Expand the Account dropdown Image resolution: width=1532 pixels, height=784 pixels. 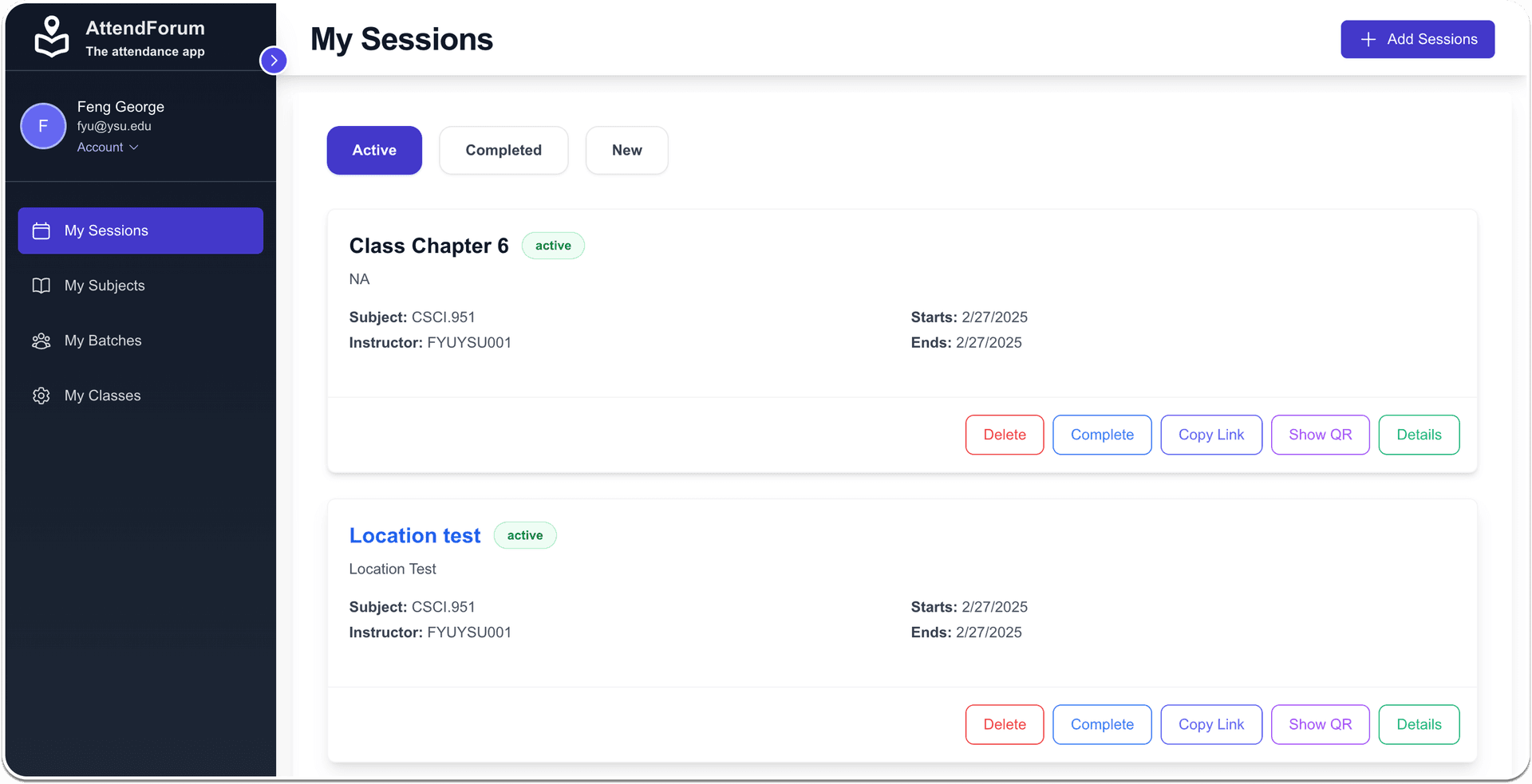(108, 148)
